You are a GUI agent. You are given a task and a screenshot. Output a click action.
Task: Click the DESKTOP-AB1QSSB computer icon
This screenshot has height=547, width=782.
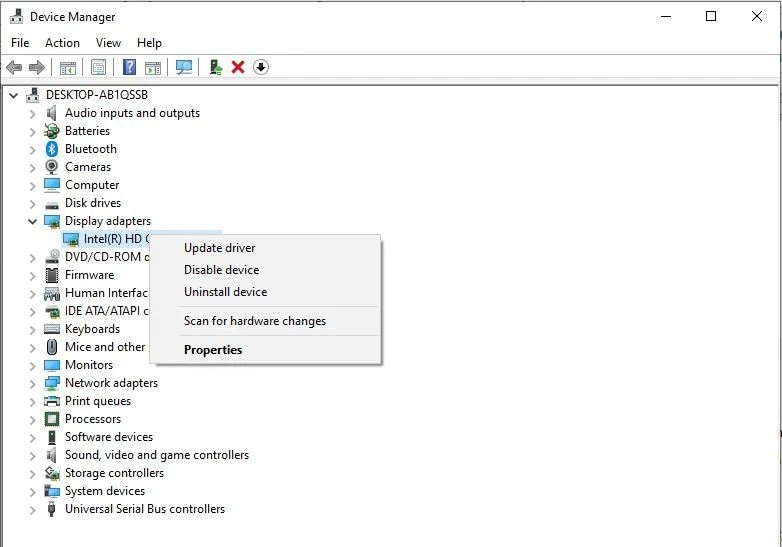(32, 94)
